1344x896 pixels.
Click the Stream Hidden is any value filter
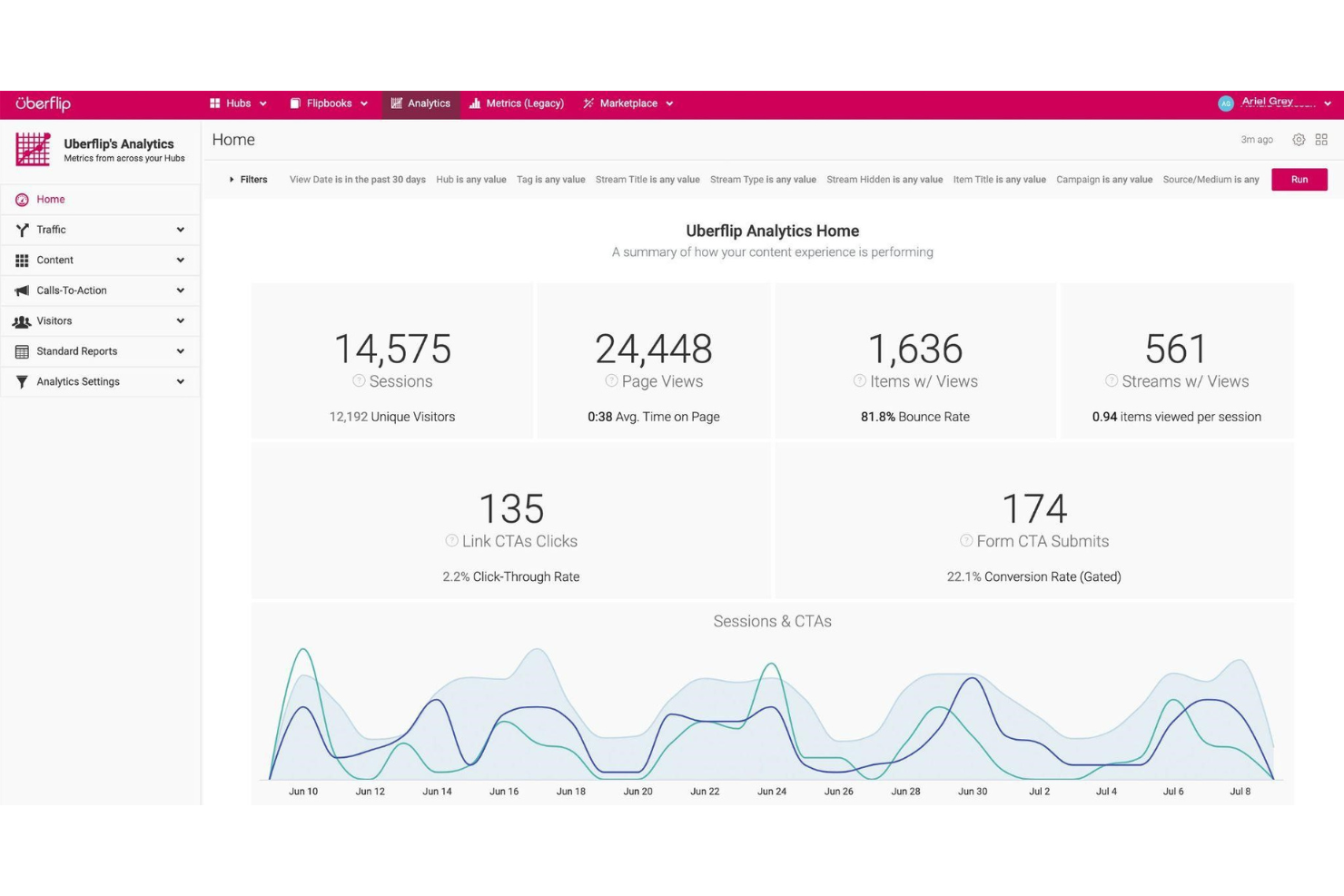884,180
